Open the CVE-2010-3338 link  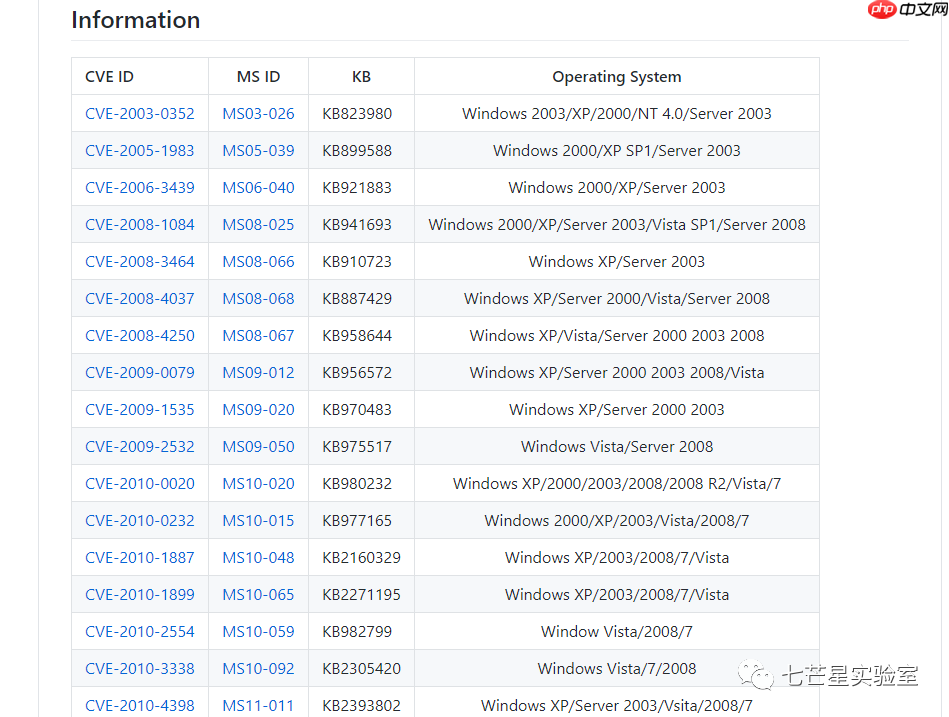click(x=140, y=669)
